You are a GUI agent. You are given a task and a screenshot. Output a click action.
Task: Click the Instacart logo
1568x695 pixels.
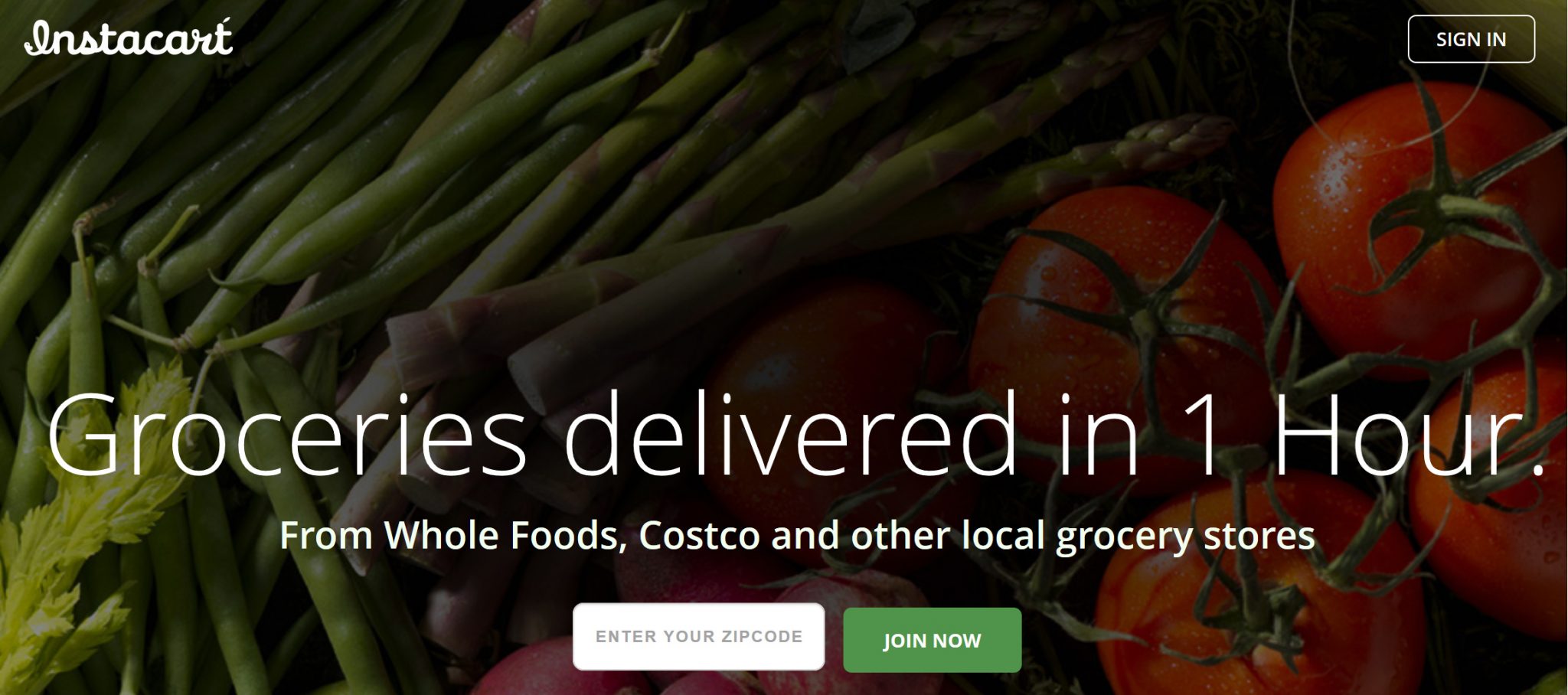(129, 38)
